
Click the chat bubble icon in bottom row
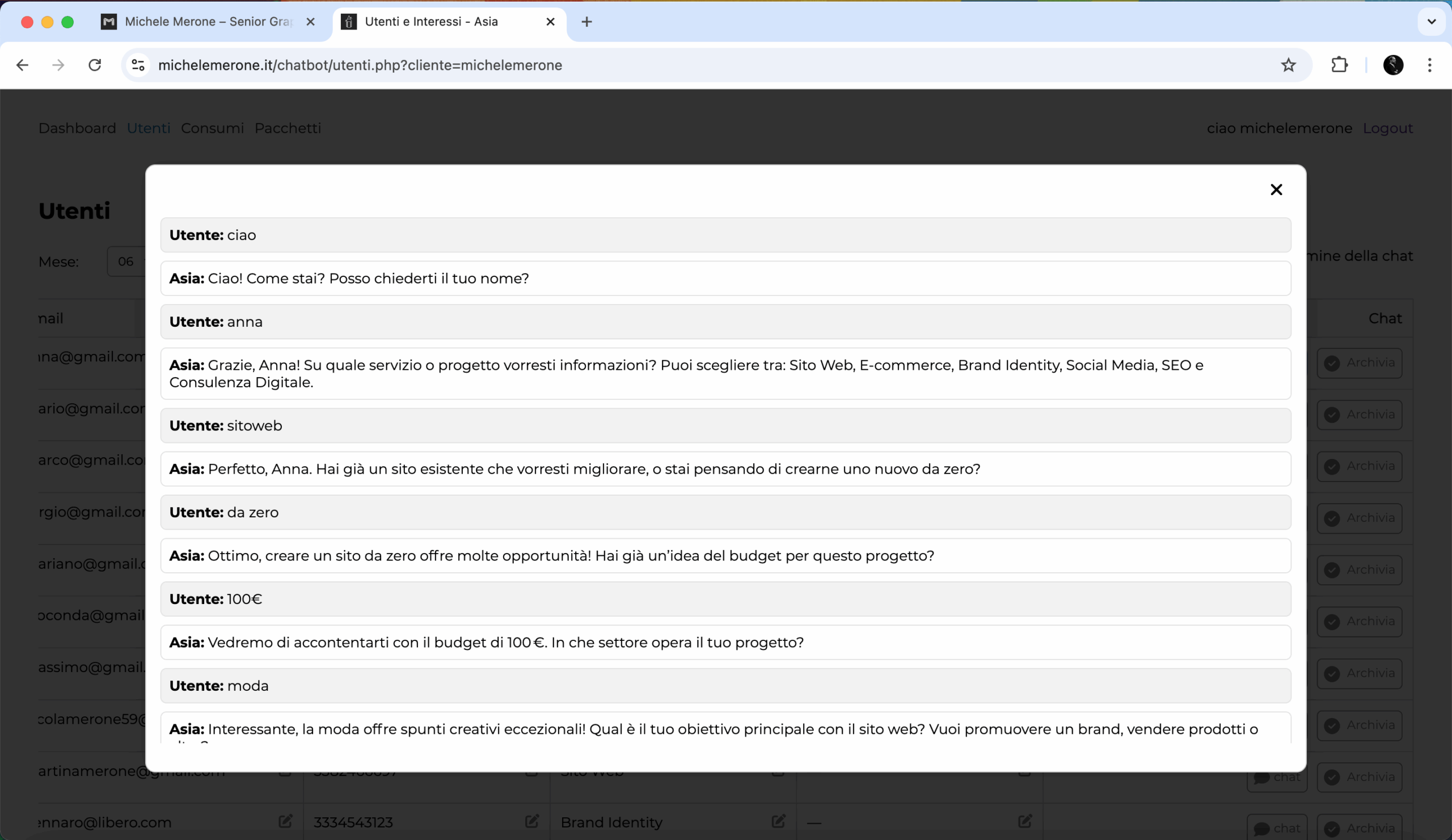click(x=1262, y=829)
